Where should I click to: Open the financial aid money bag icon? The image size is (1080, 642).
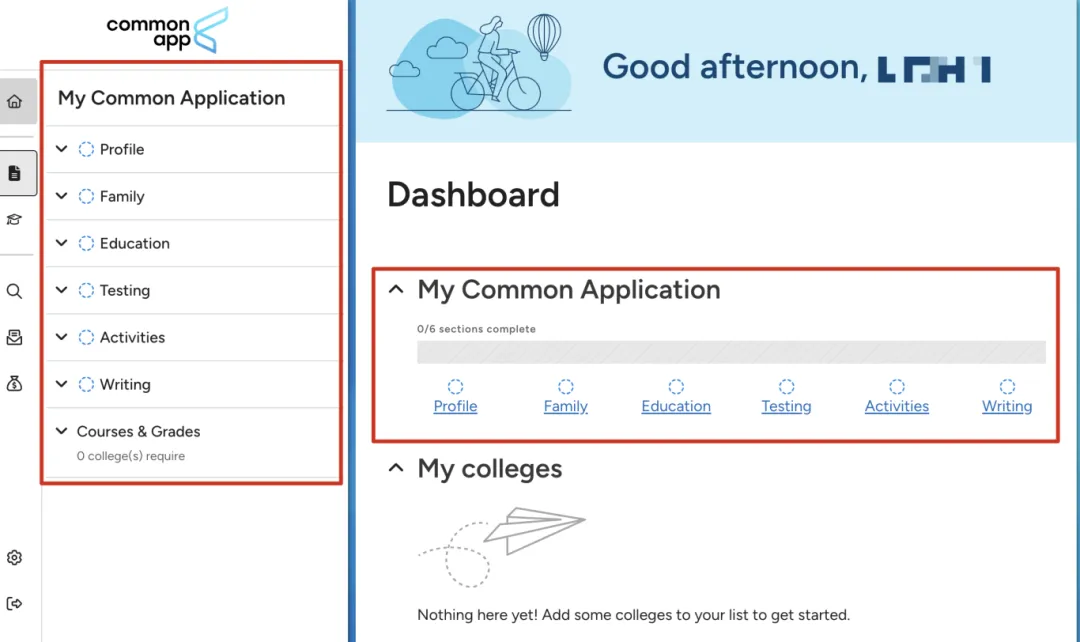click(14, 384)
